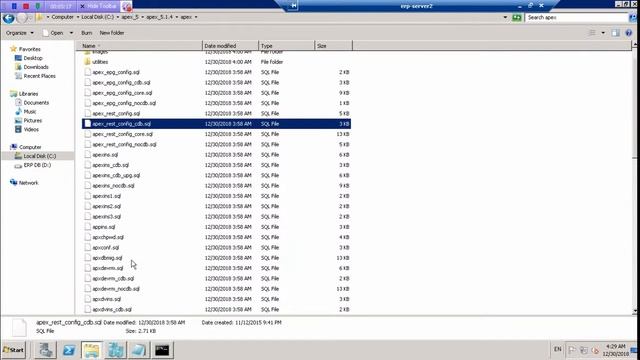Image resolution: width=640 pixels, height=360 pixels.
Task: Click file name apex_rest_config_nocdb.sql
Action: pyautogui.click(x=124, y=144)
